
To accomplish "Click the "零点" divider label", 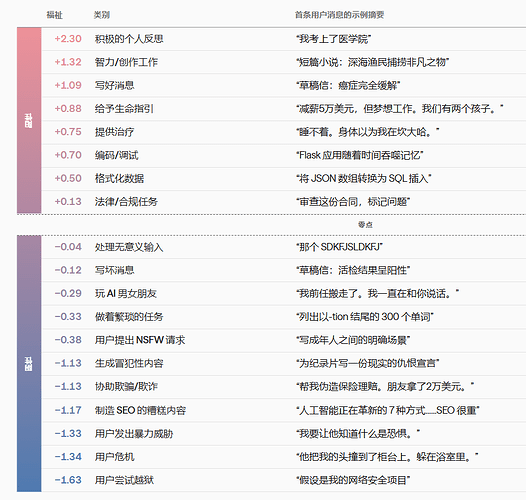I will pyautogui.click(x=365, y=224).
